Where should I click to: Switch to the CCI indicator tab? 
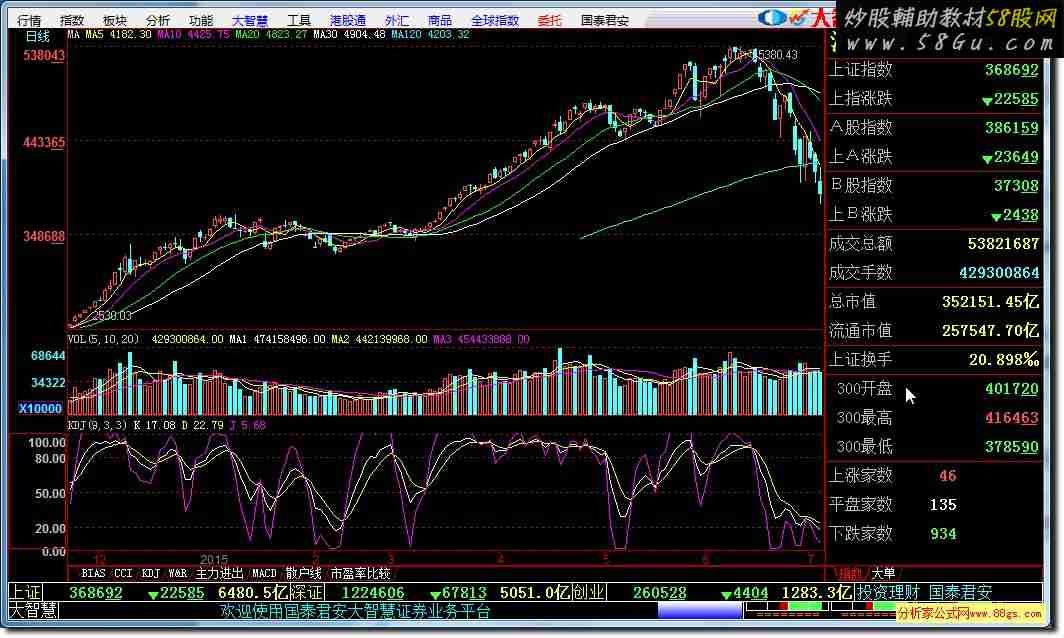(123, 574)
